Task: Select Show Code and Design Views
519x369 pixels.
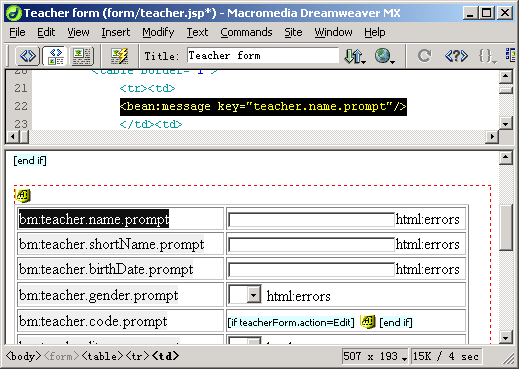Action: 56,55
